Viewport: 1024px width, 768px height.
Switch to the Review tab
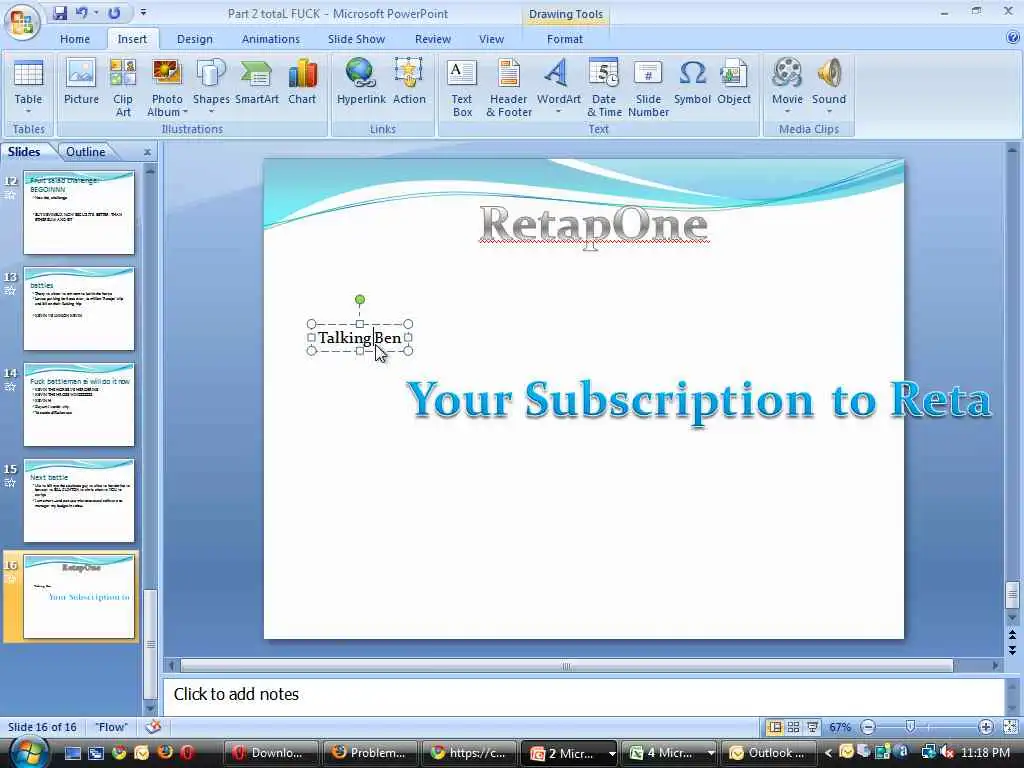[432, 39]
